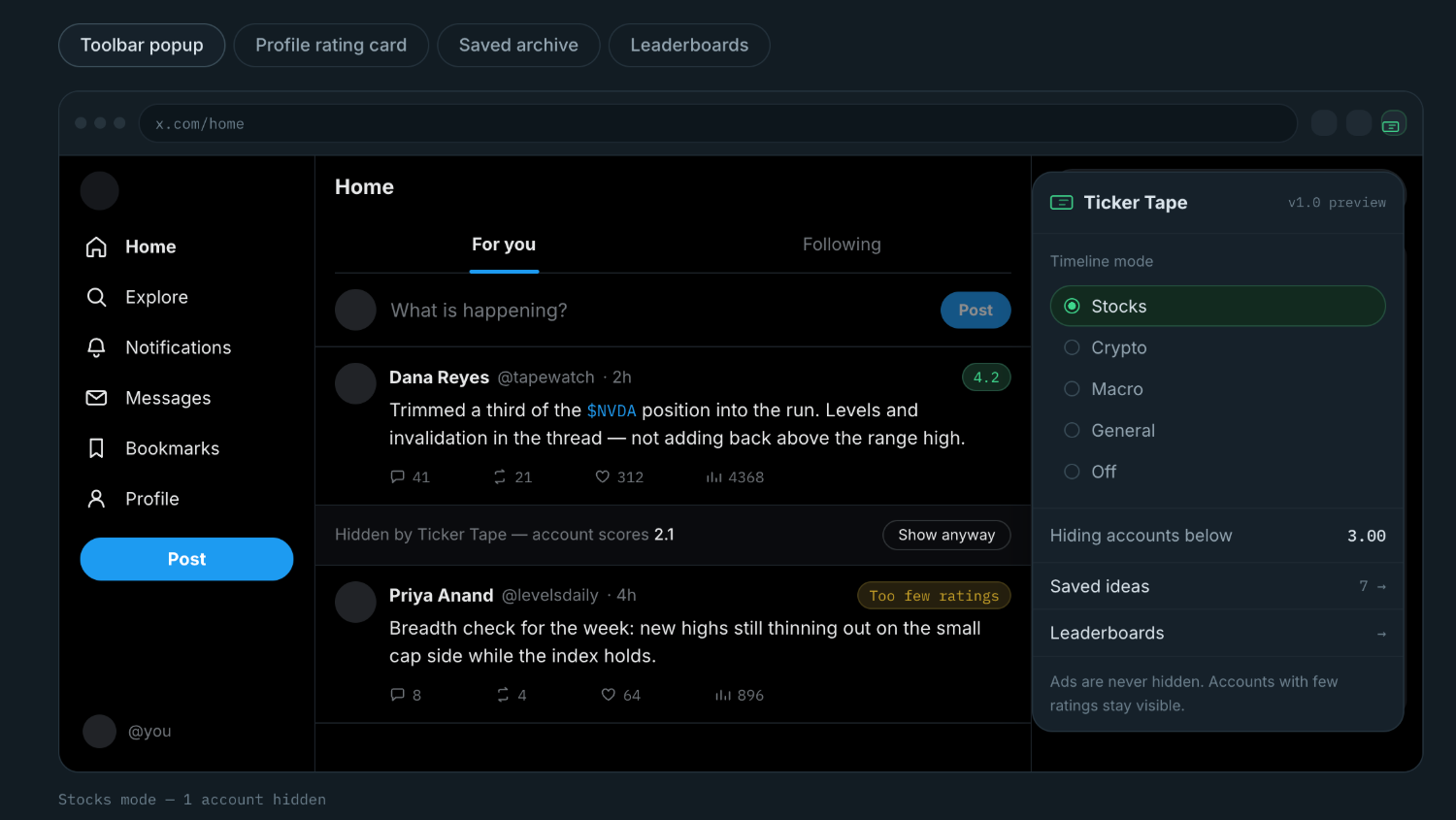
Task: Switch to Saved archive tab
Action: coord(518,46)
